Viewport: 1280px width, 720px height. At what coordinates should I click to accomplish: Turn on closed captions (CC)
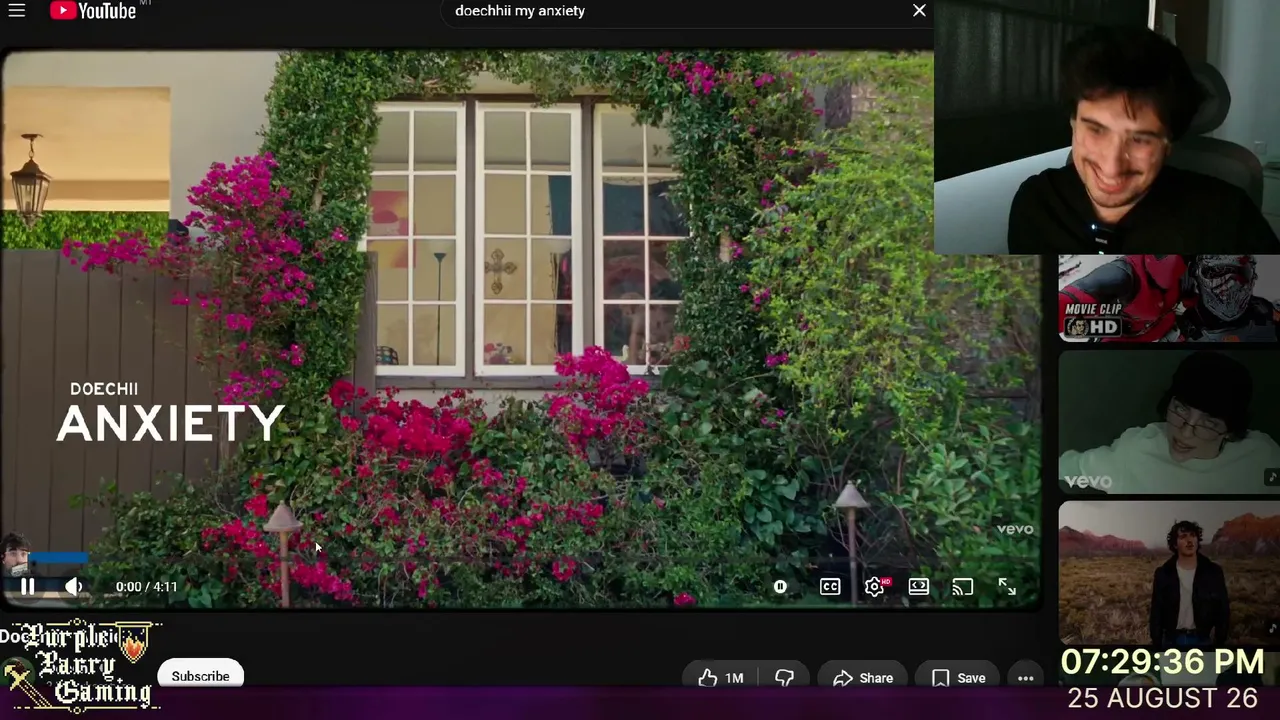pyautogui.click(x=830, y=587)
